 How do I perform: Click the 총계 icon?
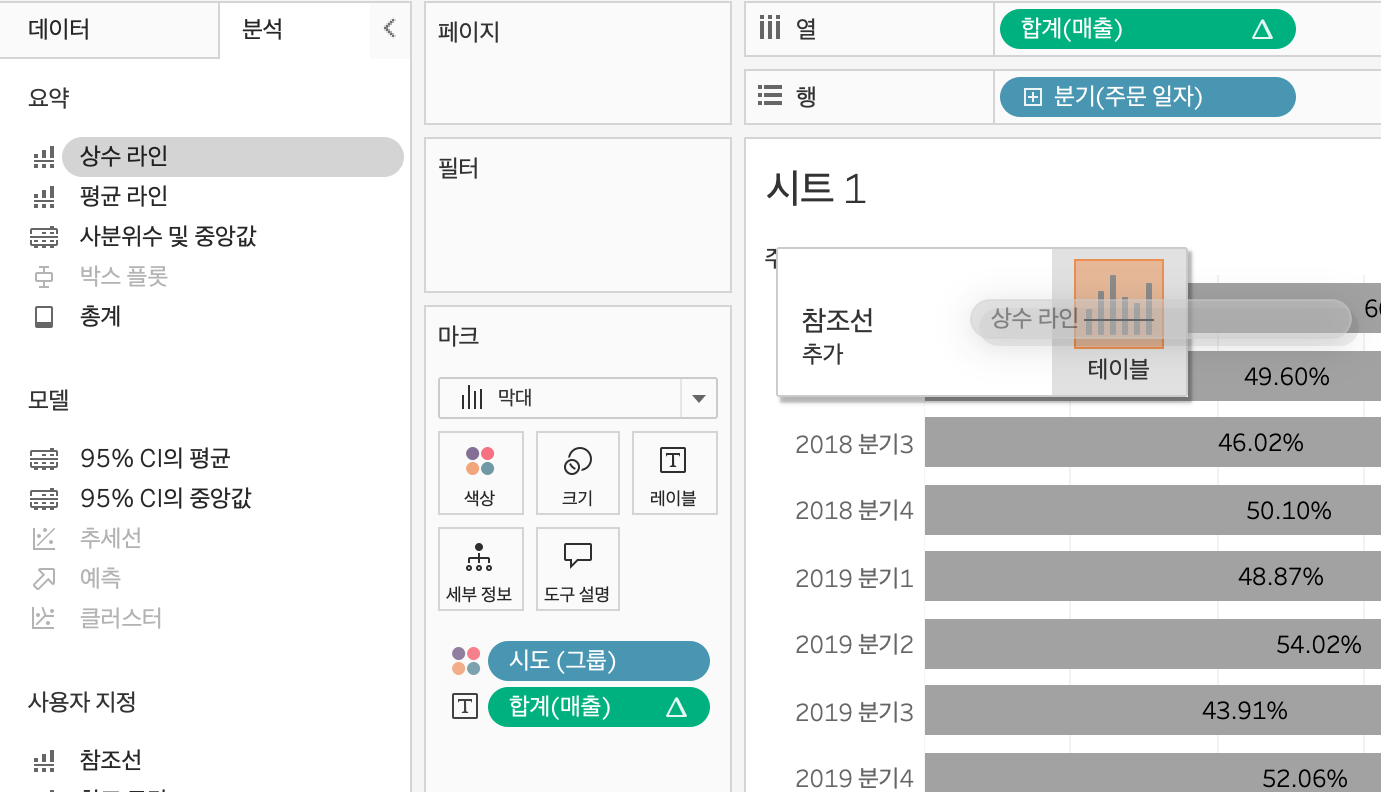click(44, 317)
